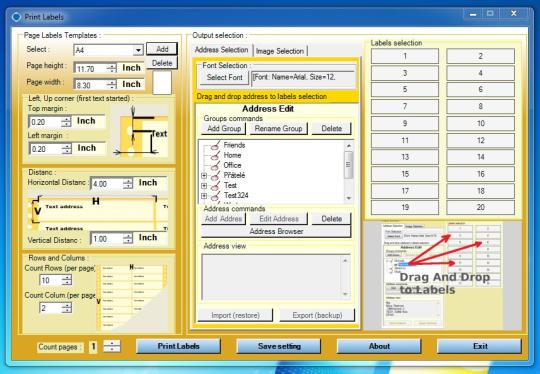Viewport: 540px width, 374px height.
Task: Click the Add Group button
Action: click(224, 128)
